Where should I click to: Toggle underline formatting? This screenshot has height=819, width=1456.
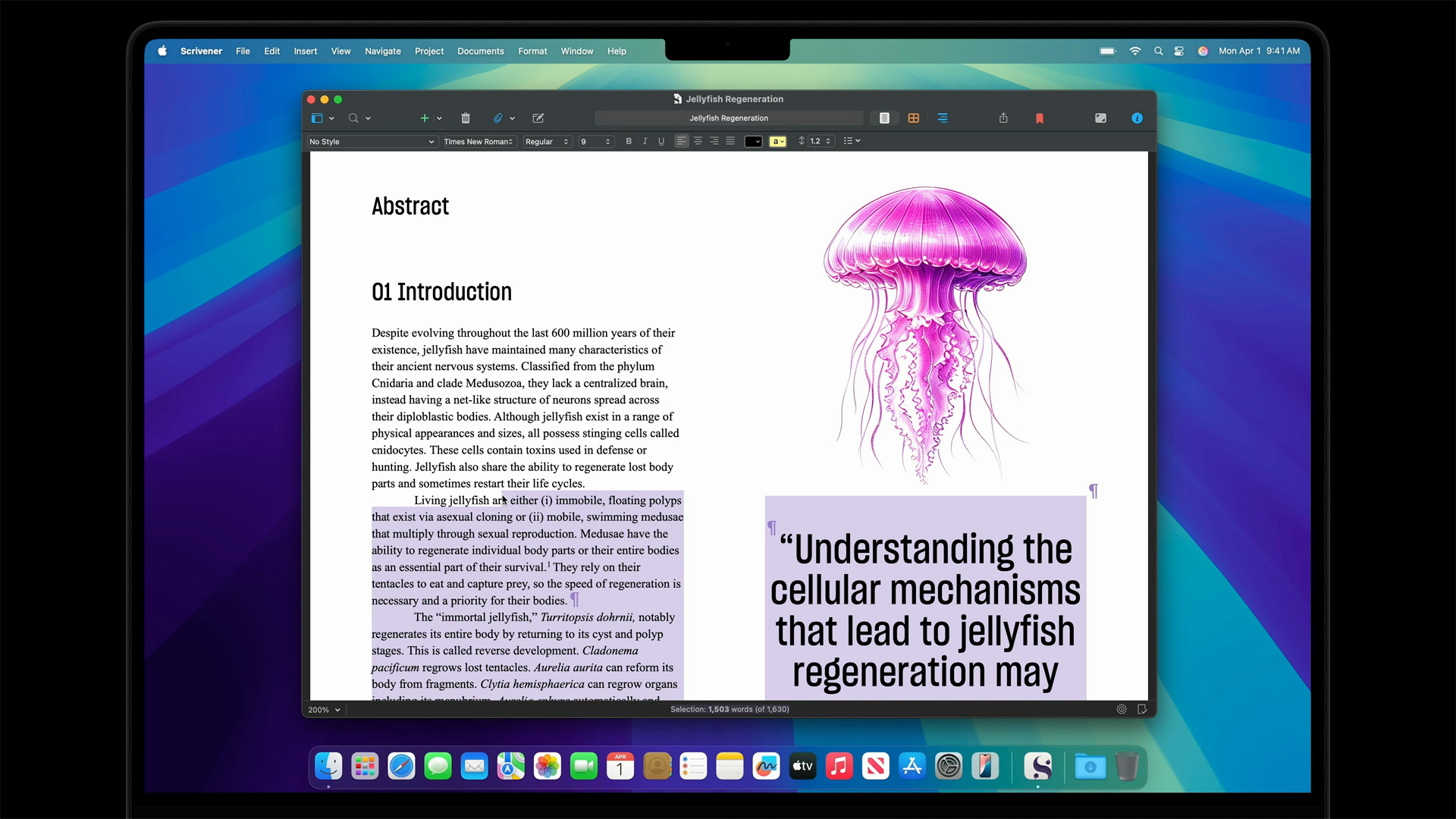click(661, 141)
